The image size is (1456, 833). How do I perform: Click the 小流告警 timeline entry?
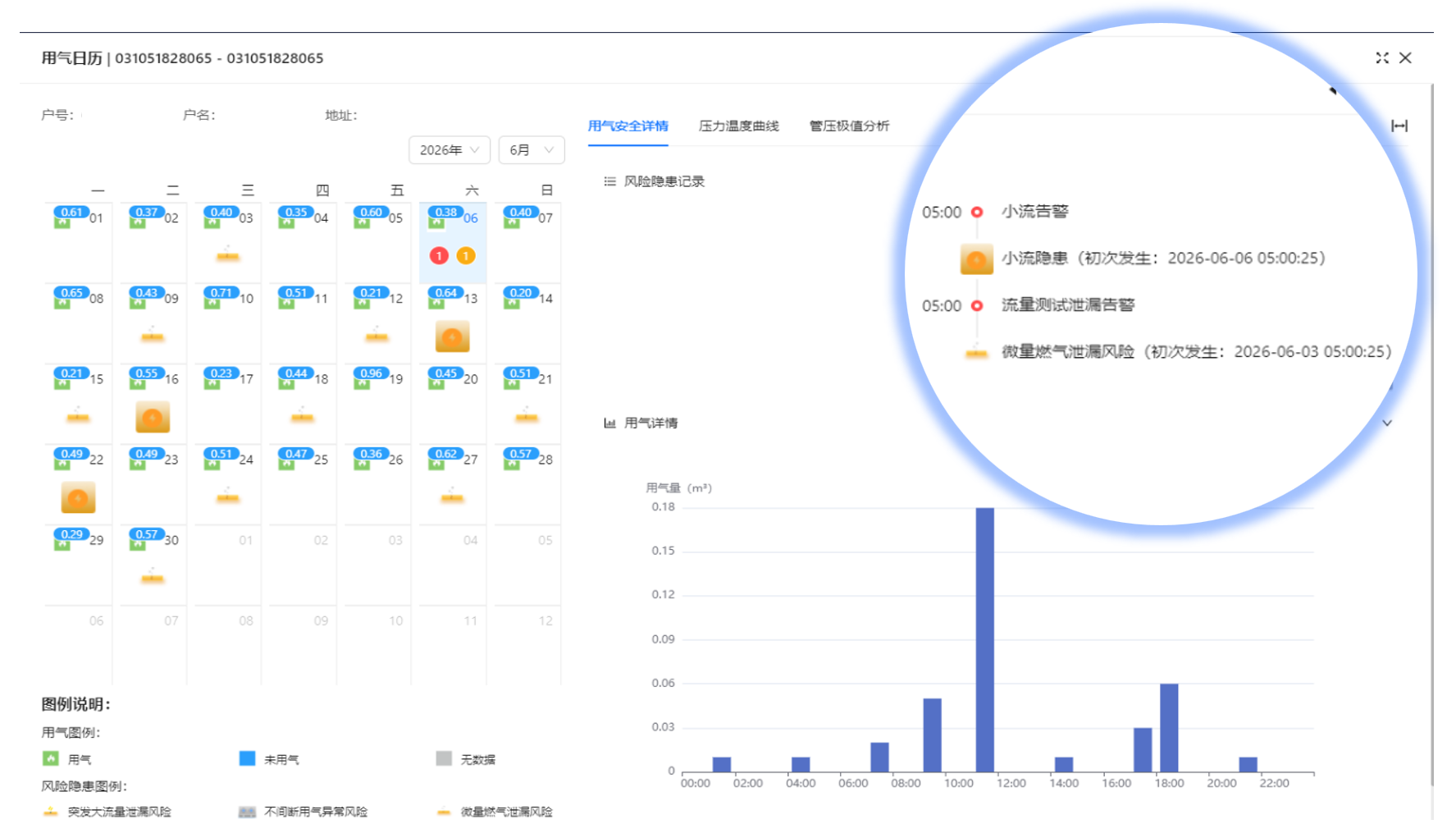click(x=1034, y=212)
